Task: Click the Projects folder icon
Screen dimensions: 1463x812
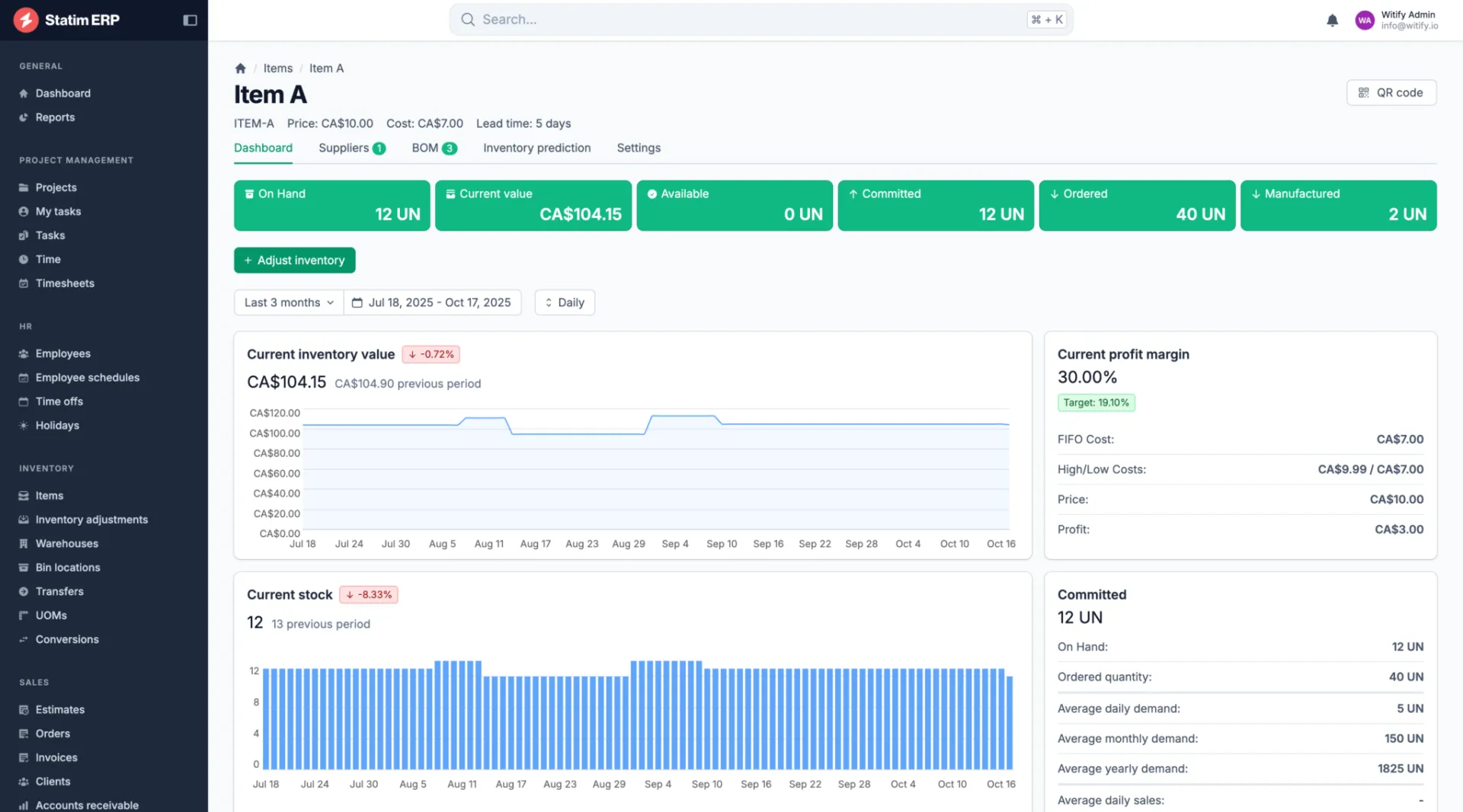Action: (24, 187)
